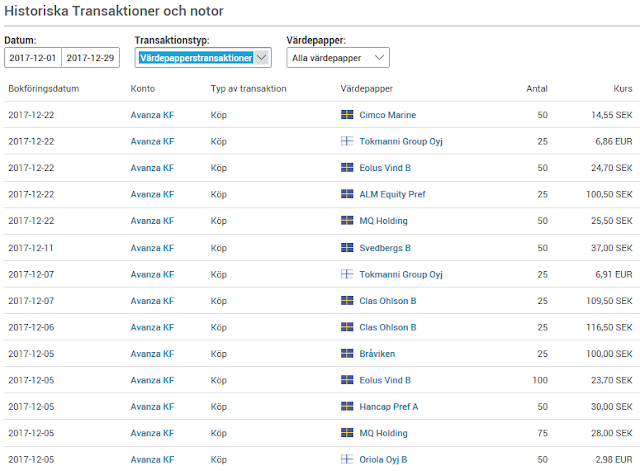640x471 pixels.
Task: Click the Finnish flag beside Oriola Oyj B
Action: 347,459
